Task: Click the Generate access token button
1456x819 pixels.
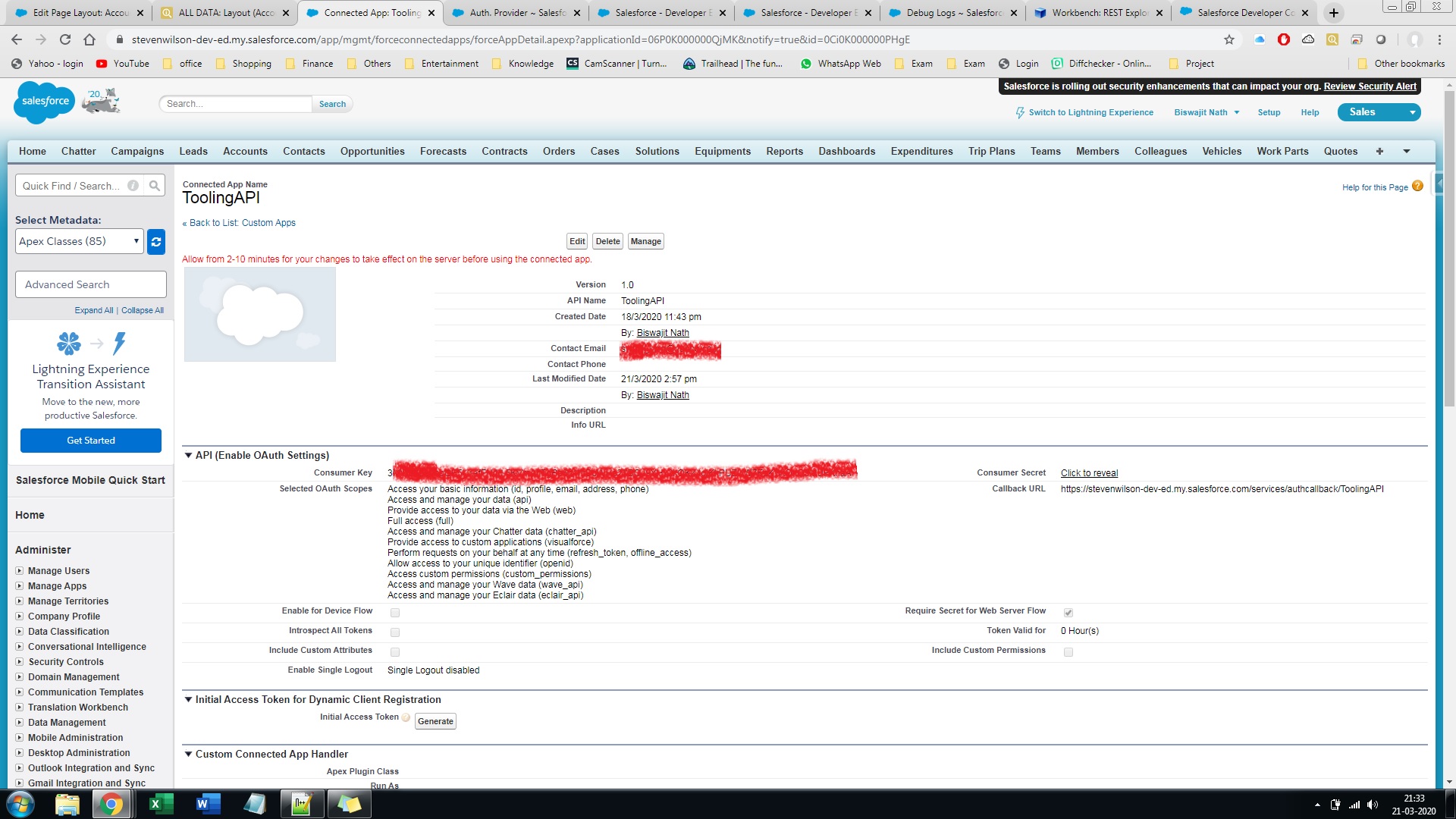Action: click(x=435, y=722)
